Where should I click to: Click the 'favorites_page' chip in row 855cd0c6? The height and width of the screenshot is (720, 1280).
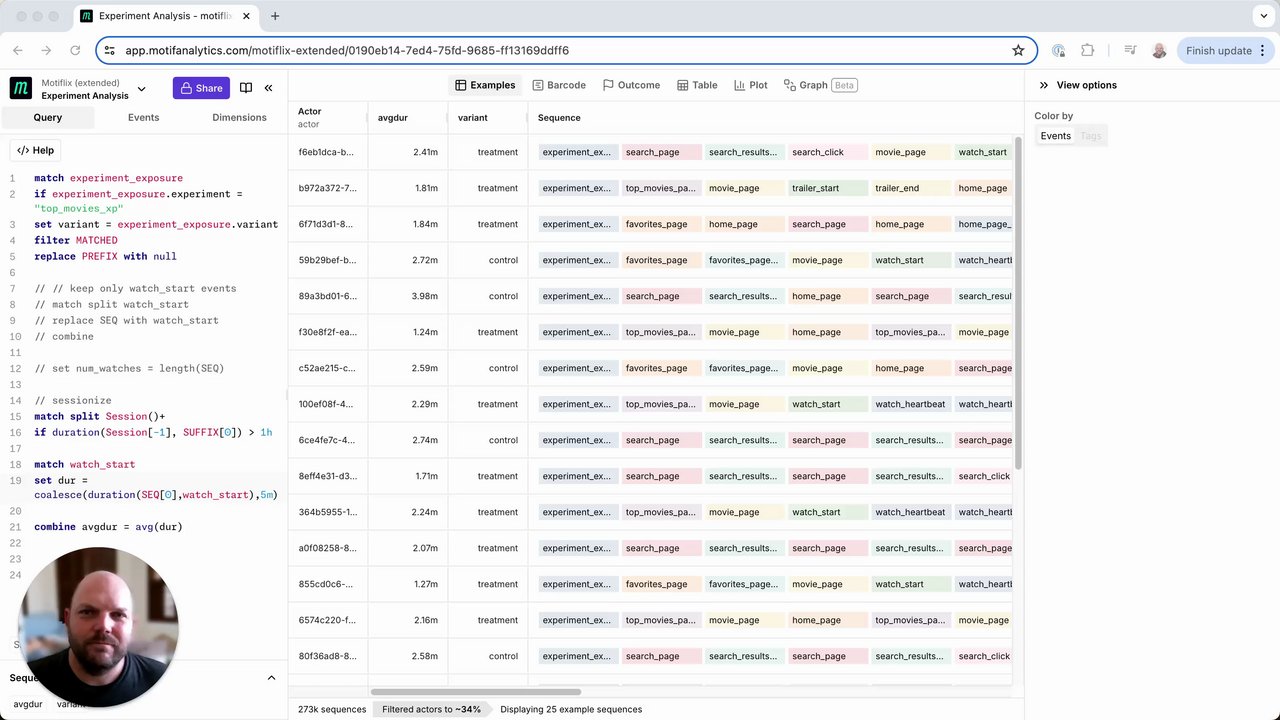(x=660, y=584)
